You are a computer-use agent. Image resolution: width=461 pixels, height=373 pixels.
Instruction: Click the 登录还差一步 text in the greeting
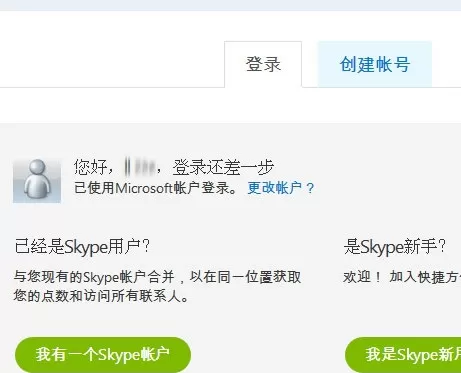point(223,167)
